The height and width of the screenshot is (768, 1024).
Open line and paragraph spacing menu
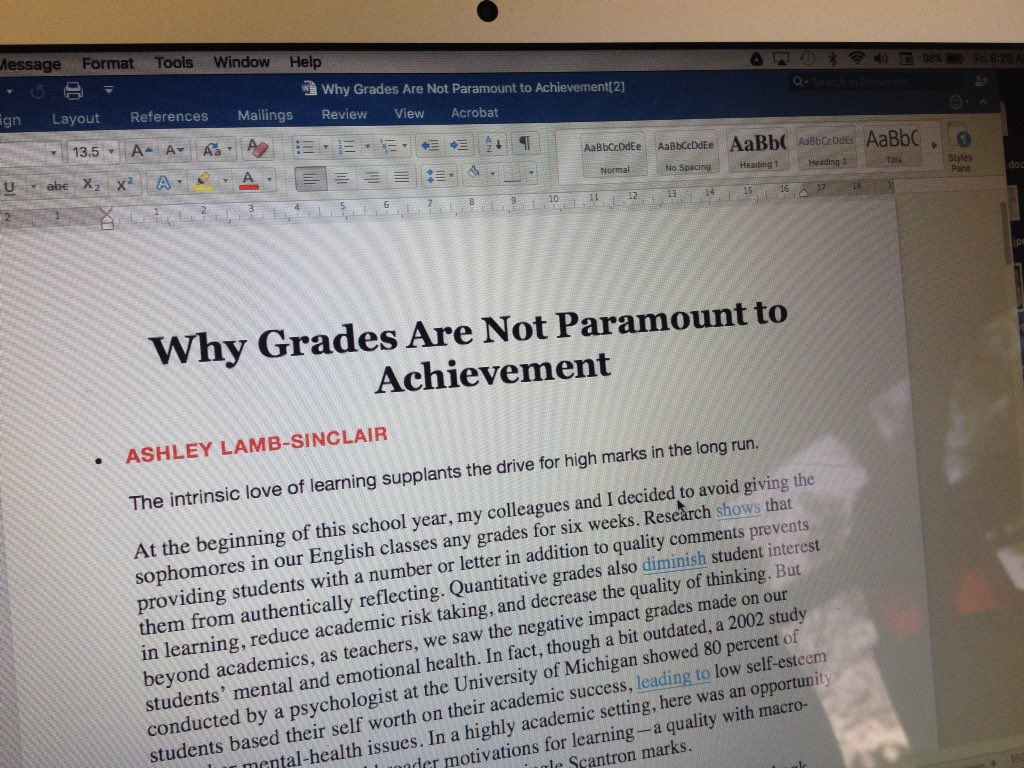438,176
